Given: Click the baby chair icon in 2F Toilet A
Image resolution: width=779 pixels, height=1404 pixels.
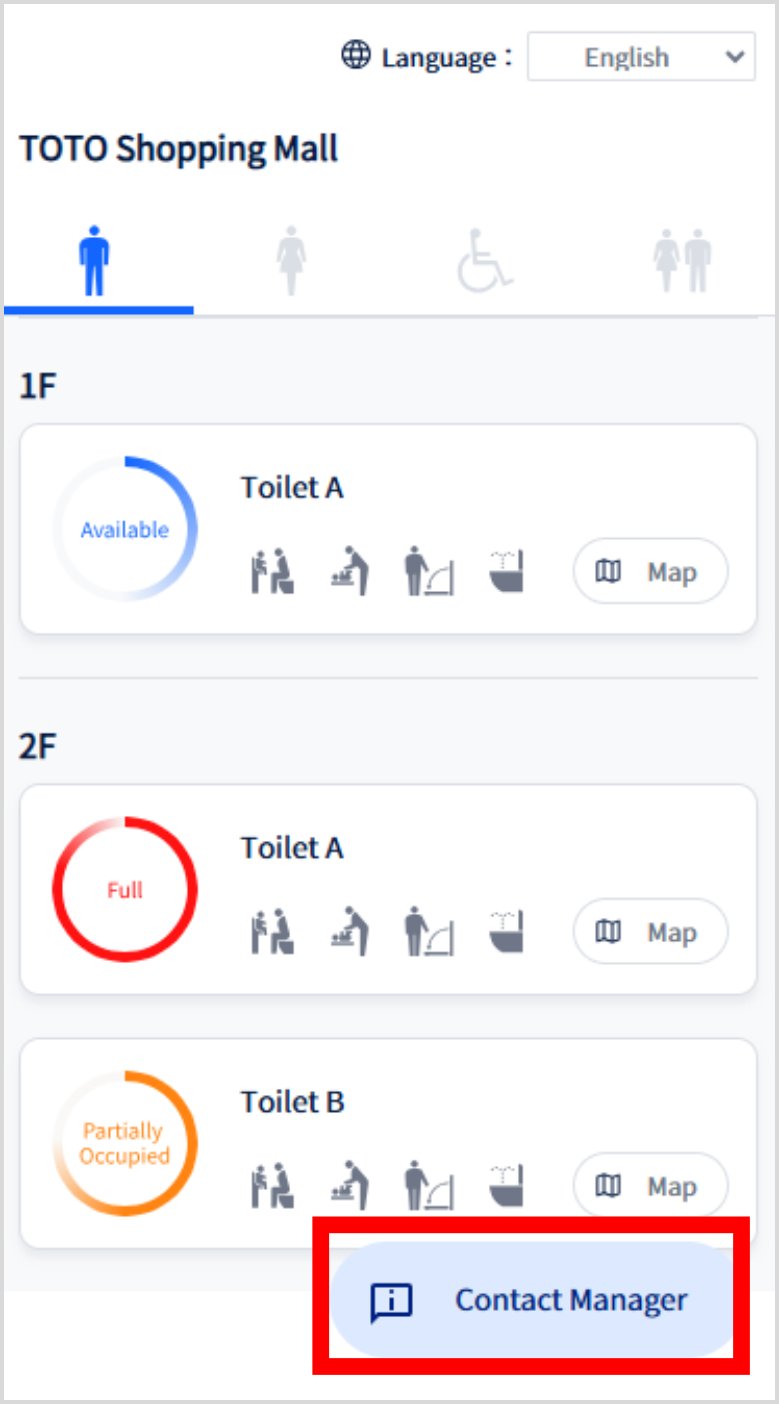Looking at the screenshot, I should coord(271,932).
